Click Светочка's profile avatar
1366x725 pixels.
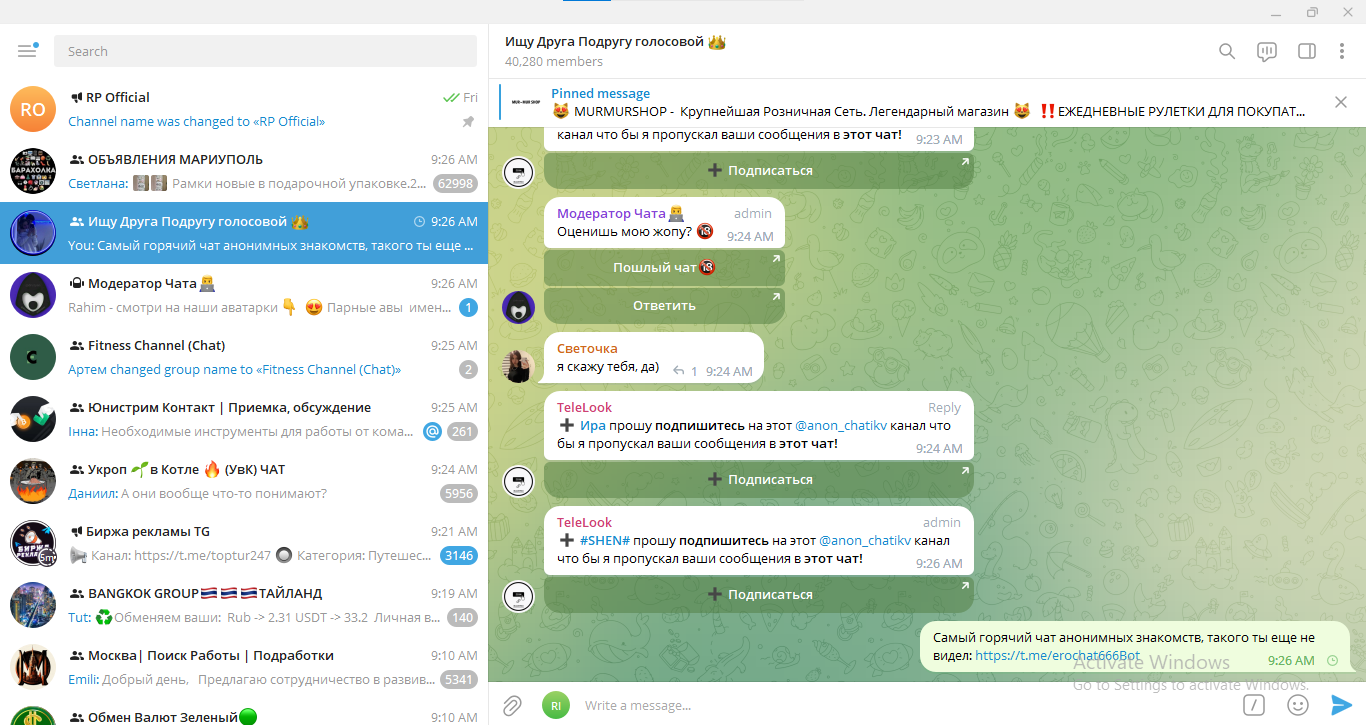[518, 365]
